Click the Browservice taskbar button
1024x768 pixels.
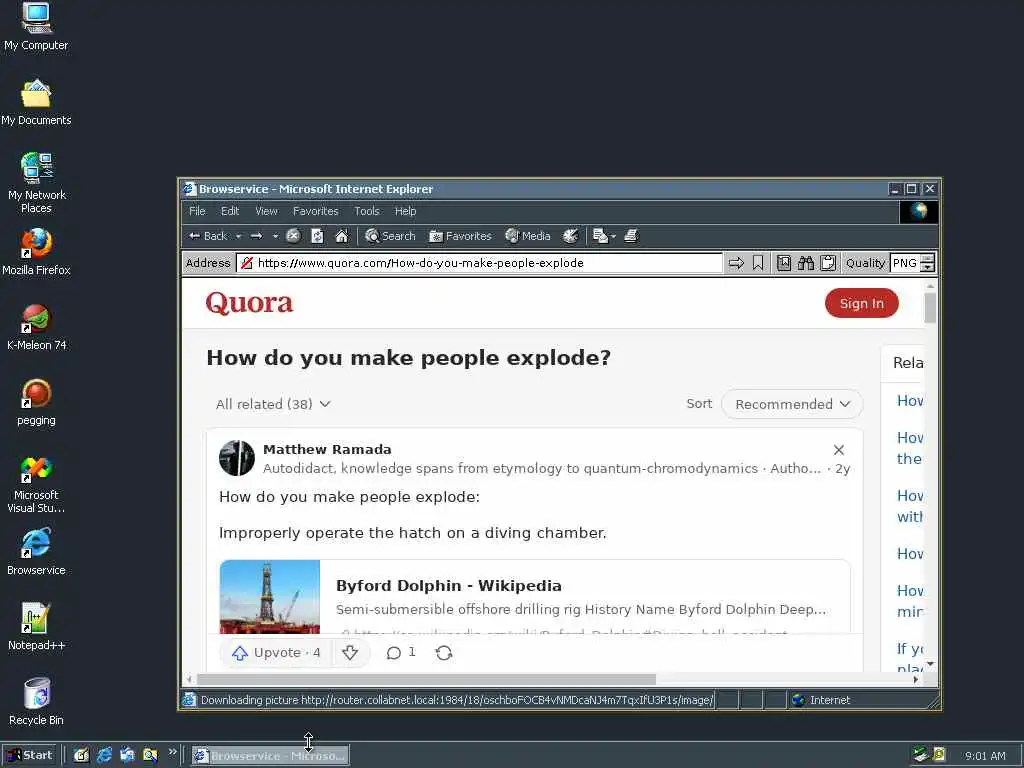pyautogui.click(x=270, y=756)
